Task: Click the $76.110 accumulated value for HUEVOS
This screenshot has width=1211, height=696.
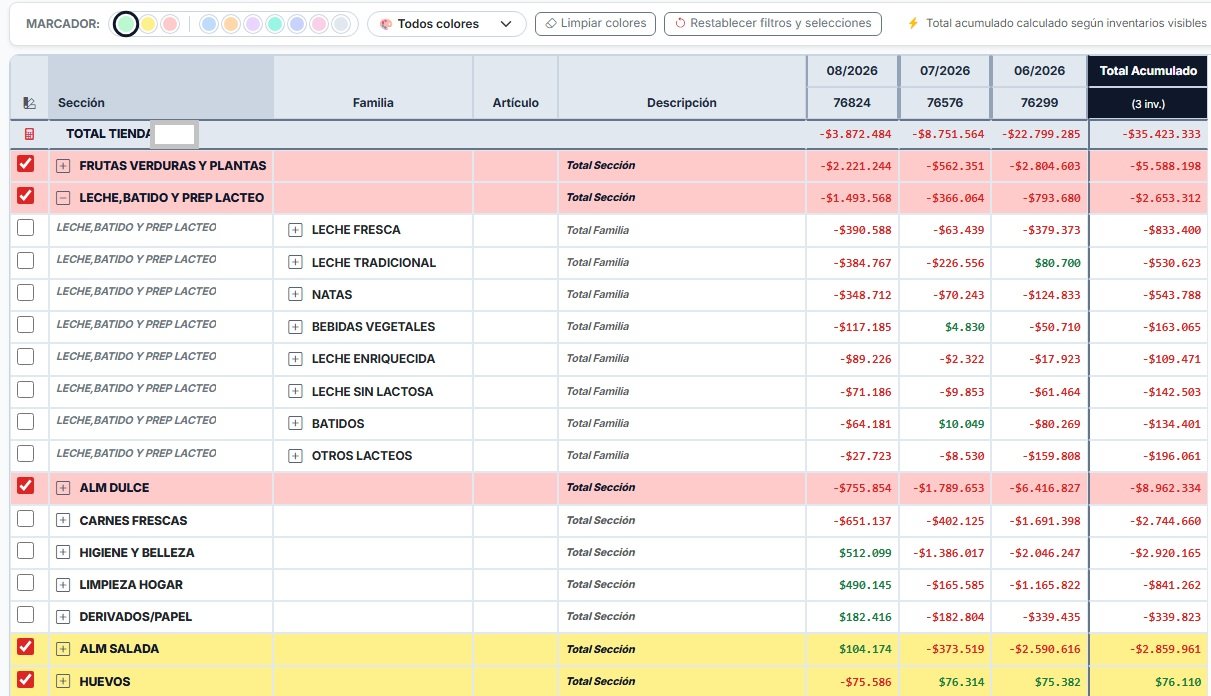Action: [1178, 682]
